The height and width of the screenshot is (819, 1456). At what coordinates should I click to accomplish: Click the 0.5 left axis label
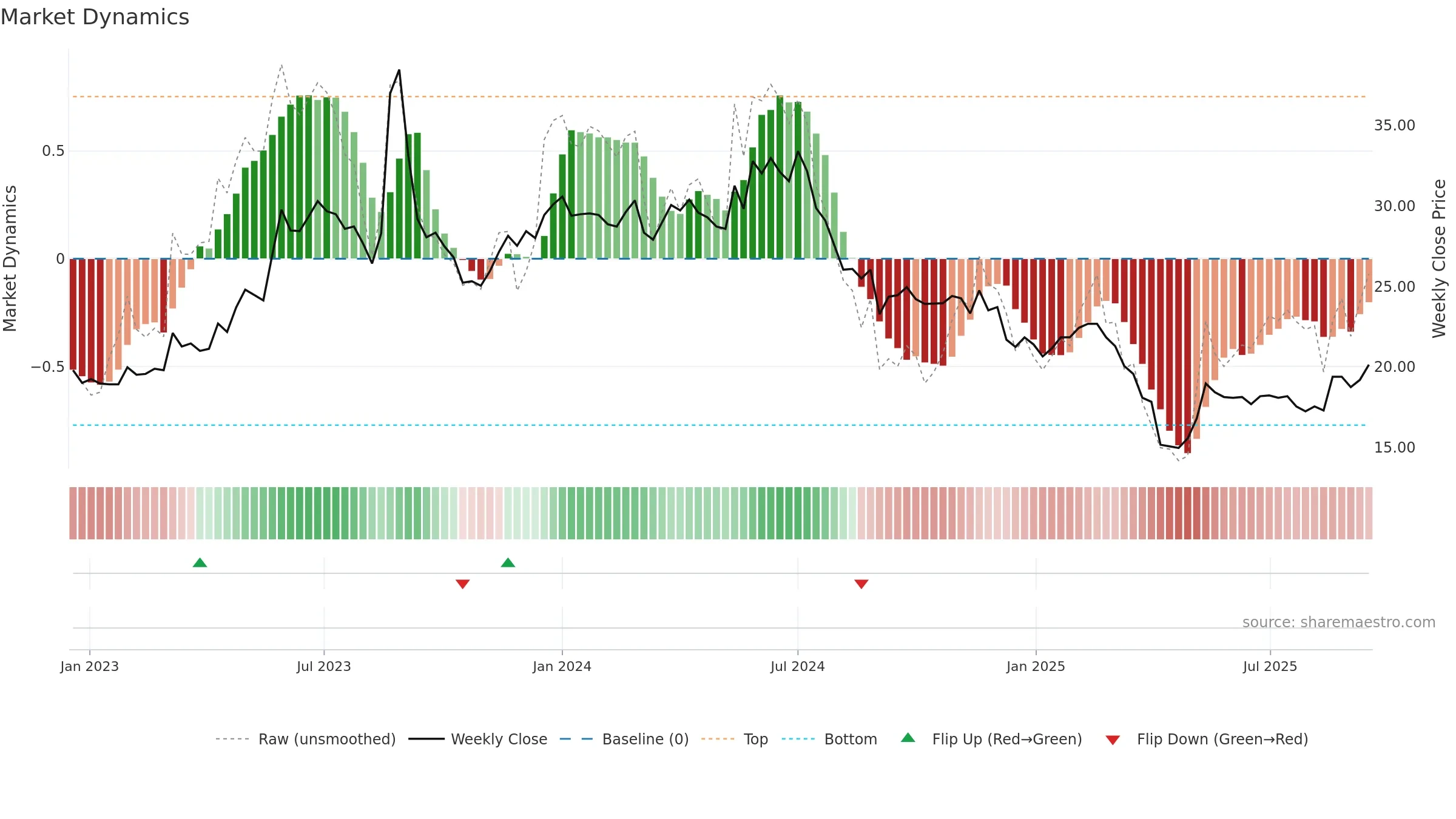[x=53, y=150]
